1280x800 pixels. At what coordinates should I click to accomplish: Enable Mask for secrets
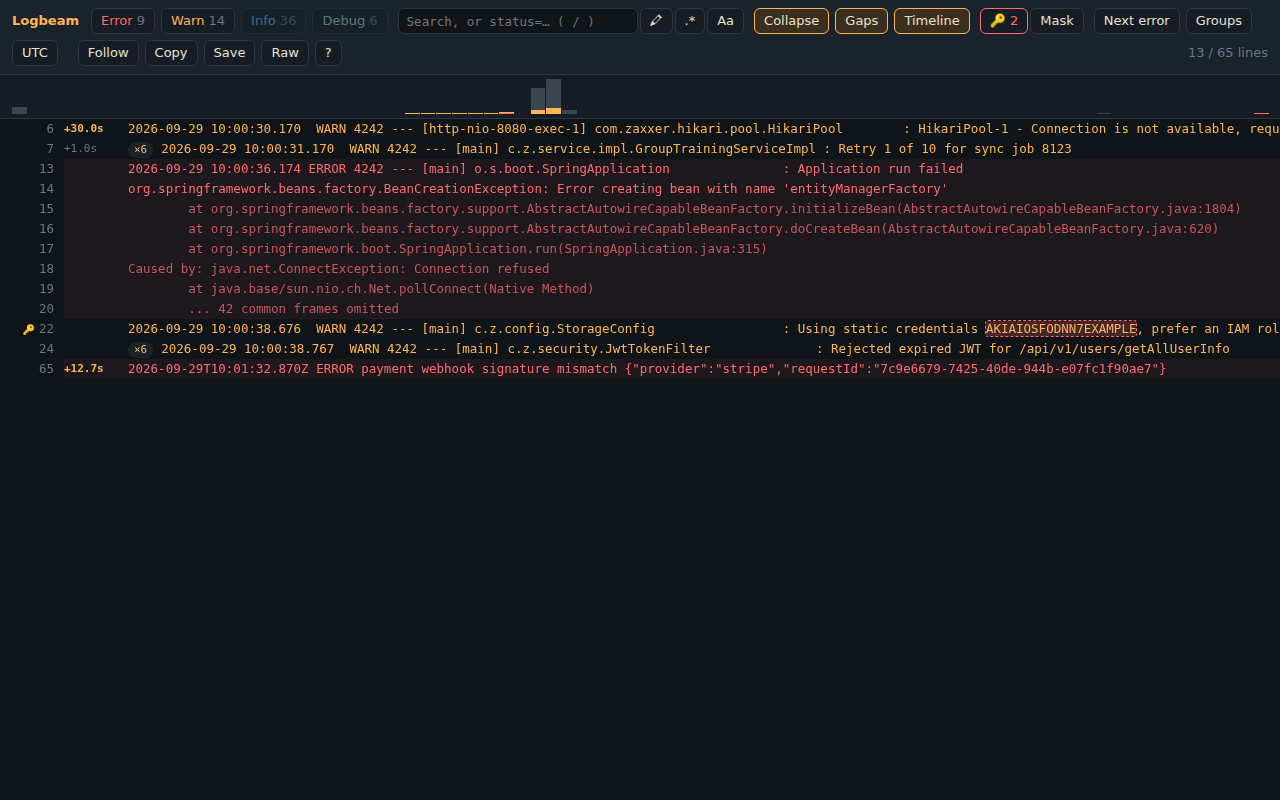(1057, 21)
